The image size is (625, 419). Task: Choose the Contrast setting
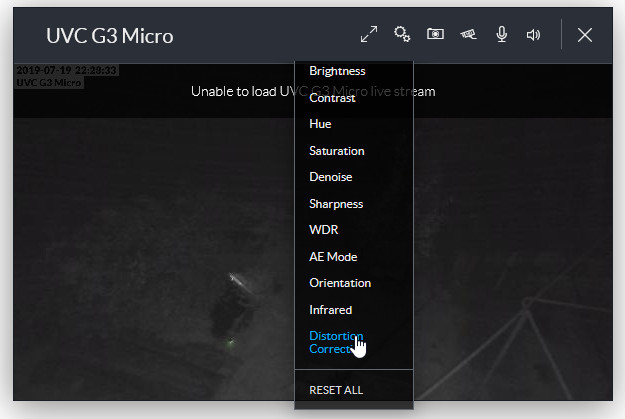333,98
